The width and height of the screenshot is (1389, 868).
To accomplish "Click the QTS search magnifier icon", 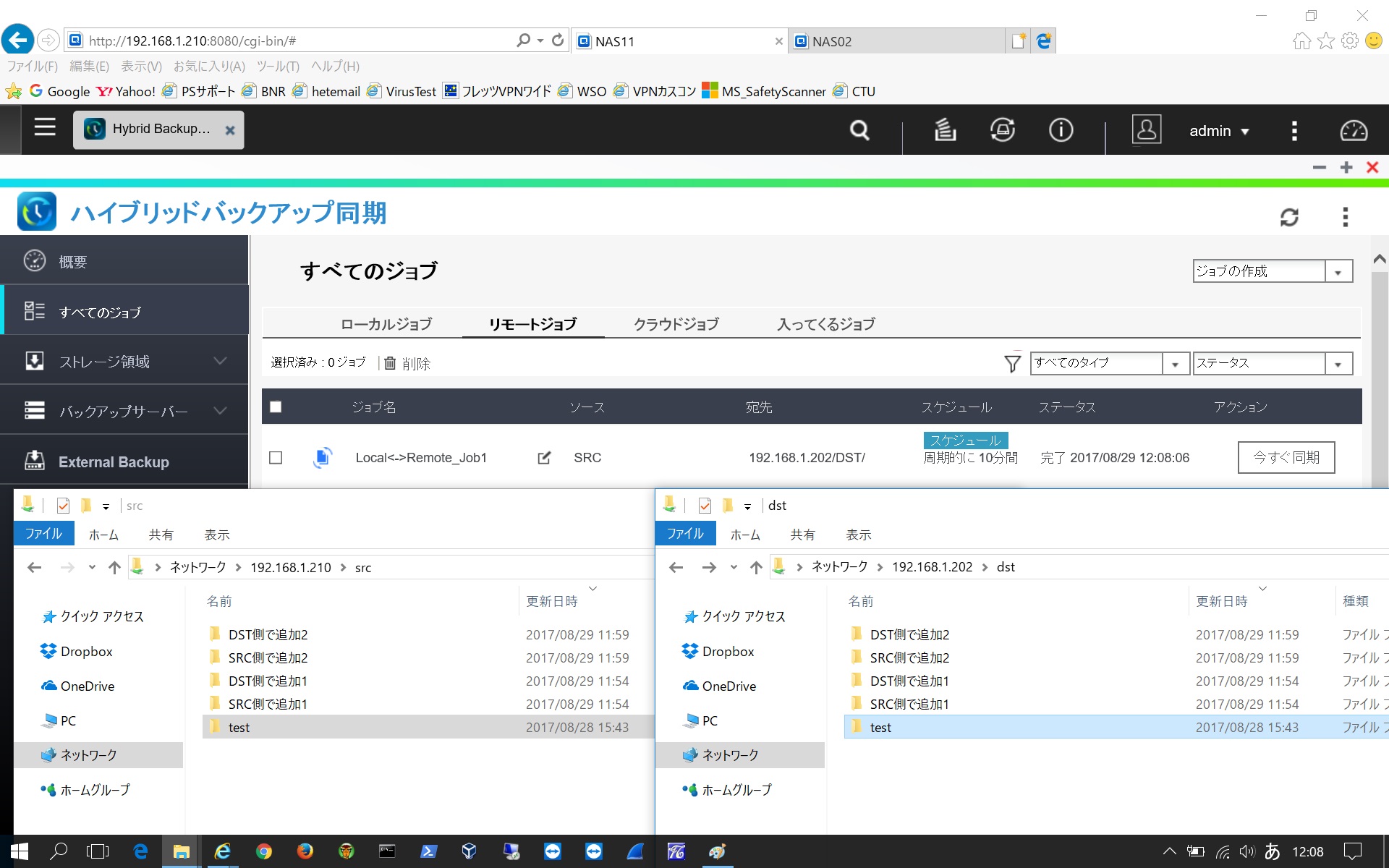I will pyautogui.click(x=859, y=130).
